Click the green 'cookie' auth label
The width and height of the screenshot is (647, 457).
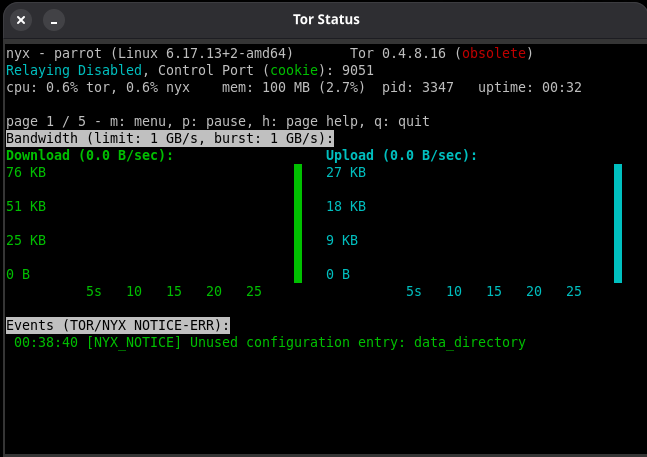(x=294, y=71)
